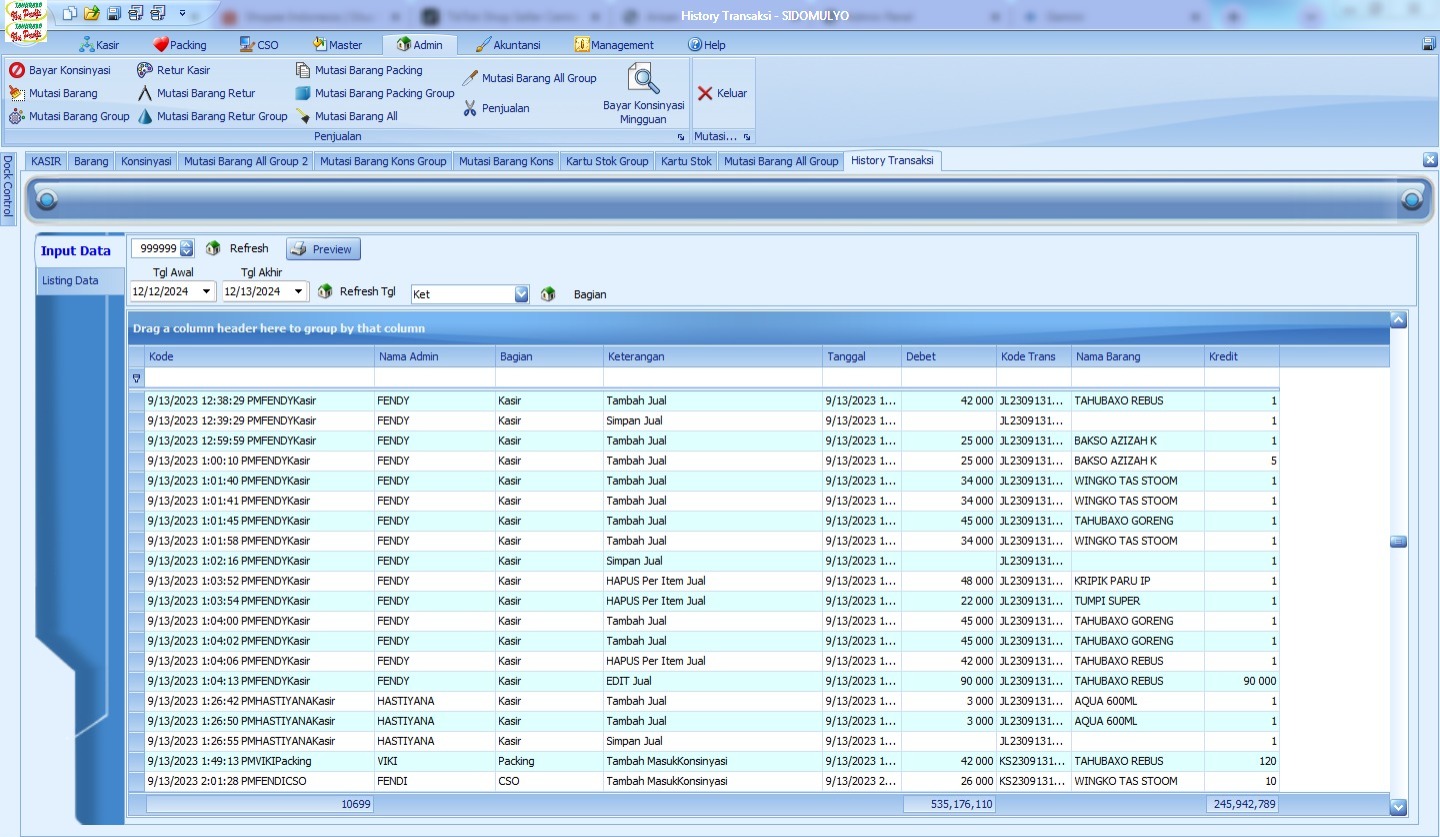Viewport: 1440px width, 837px height.
Task: Expand the Tgl Akhir date dropdown
Action: pyautogui.click(x=299, y=292)
